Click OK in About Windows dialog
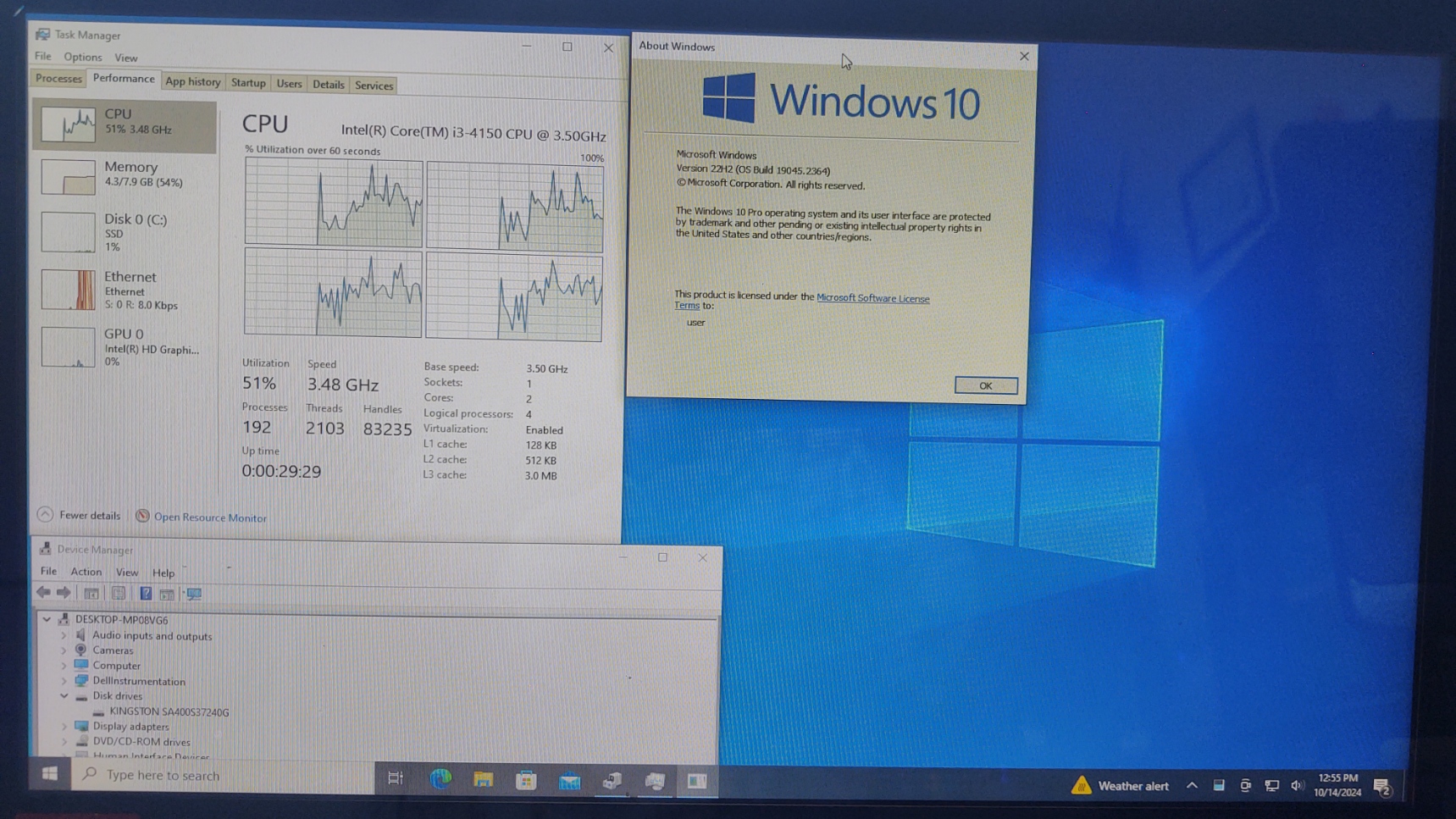1456x819 pixels. tap(985, 385)
